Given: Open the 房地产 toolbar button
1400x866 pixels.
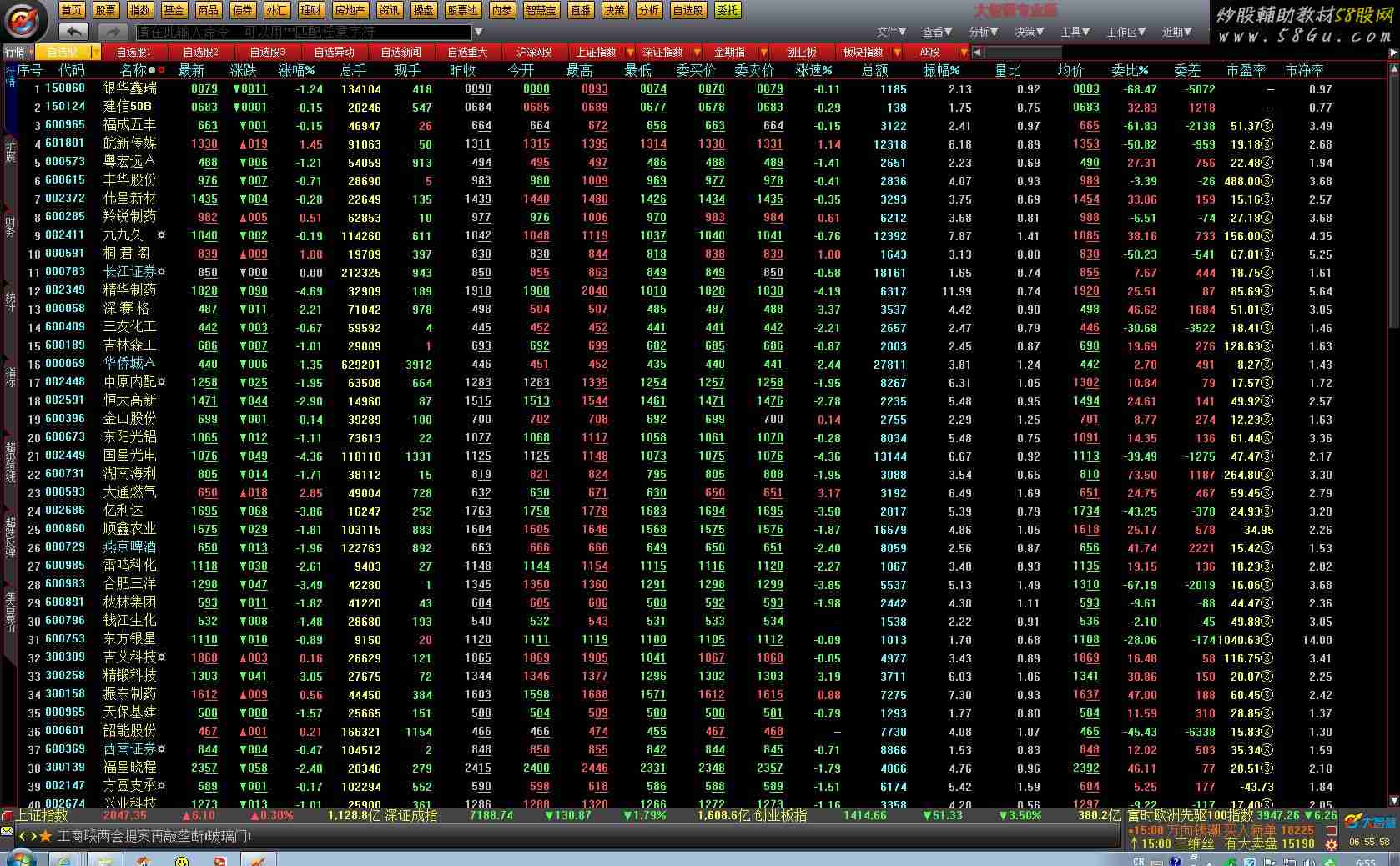Looking at the screenshot, I should pyautogui.click(x=350, y=10).
